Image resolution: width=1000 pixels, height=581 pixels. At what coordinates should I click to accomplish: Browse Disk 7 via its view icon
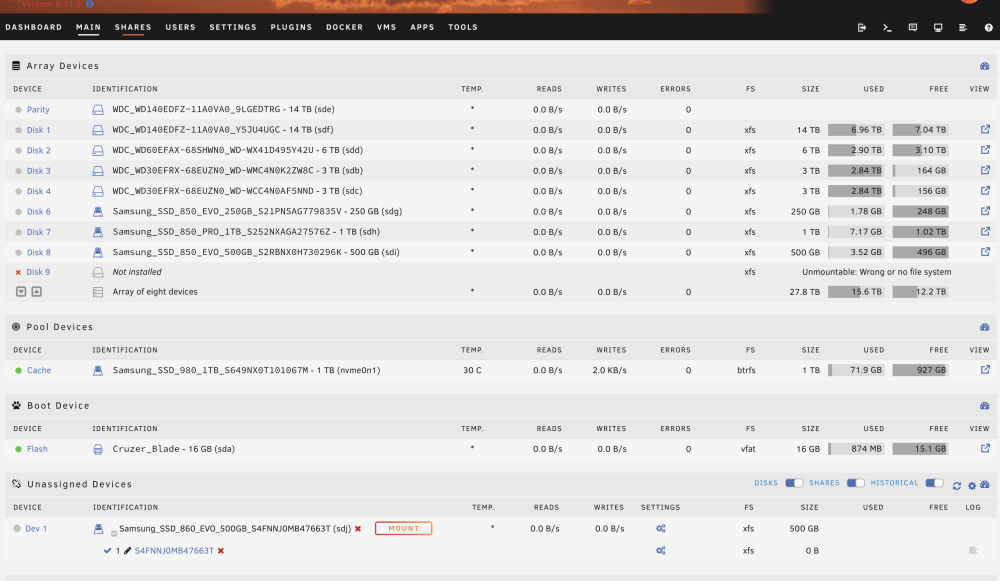(985, 232)
